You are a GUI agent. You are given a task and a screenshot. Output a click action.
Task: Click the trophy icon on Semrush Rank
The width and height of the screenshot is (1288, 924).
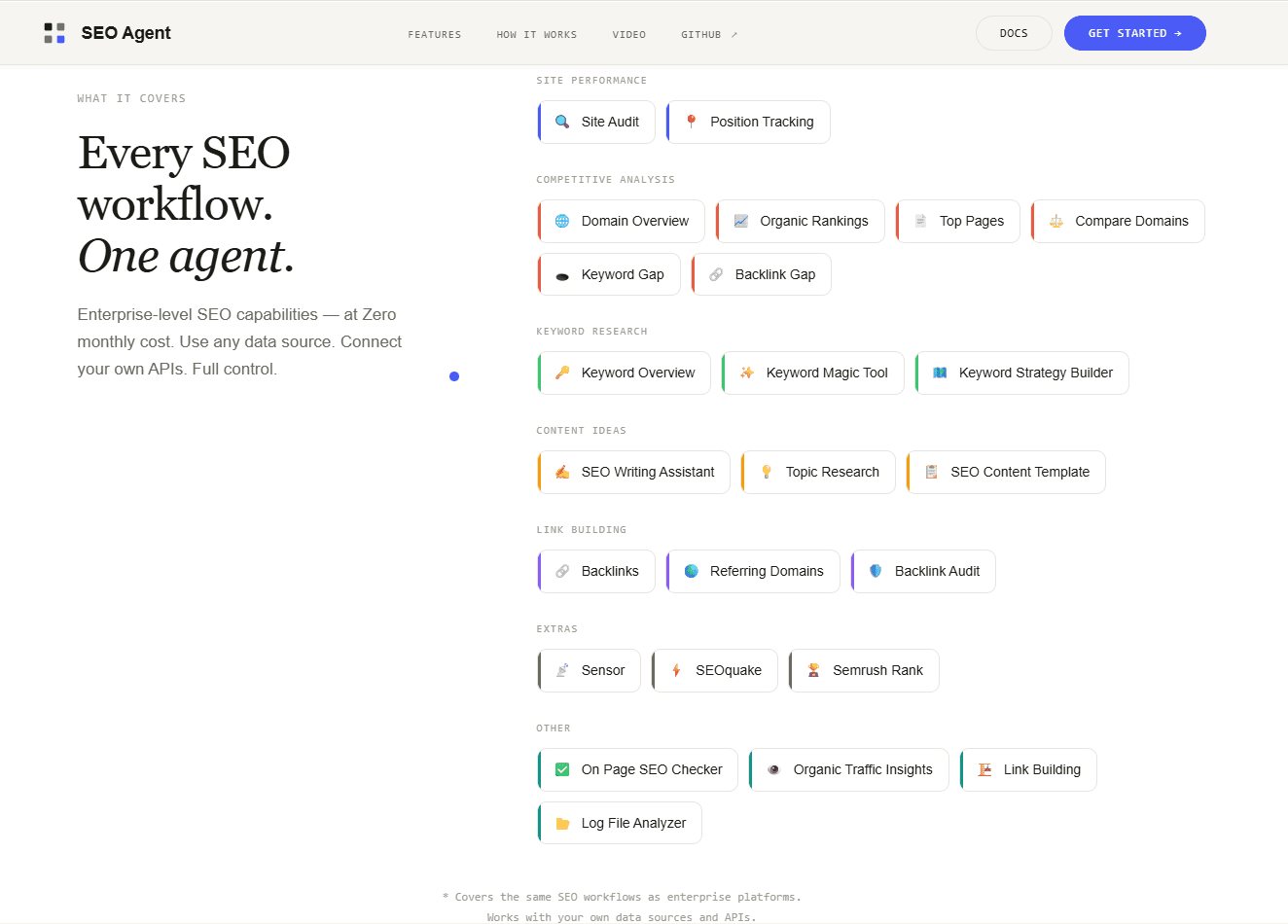pos(813,670)
